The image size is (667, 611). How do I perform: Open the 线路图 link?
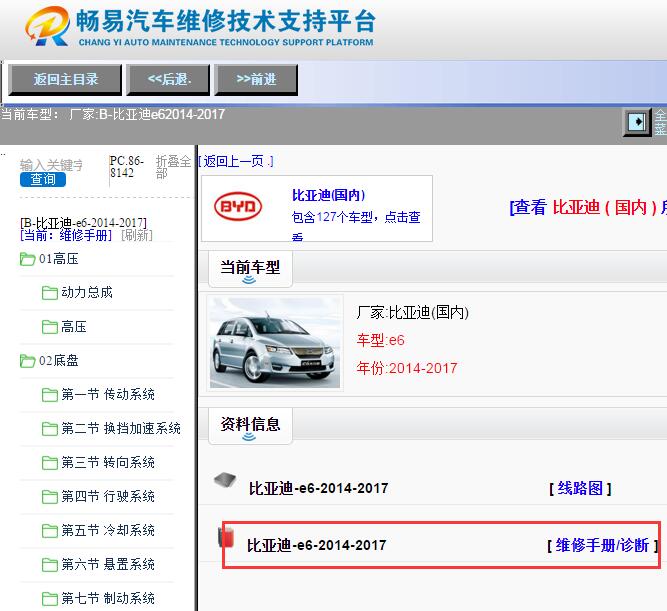pos(580,488)
